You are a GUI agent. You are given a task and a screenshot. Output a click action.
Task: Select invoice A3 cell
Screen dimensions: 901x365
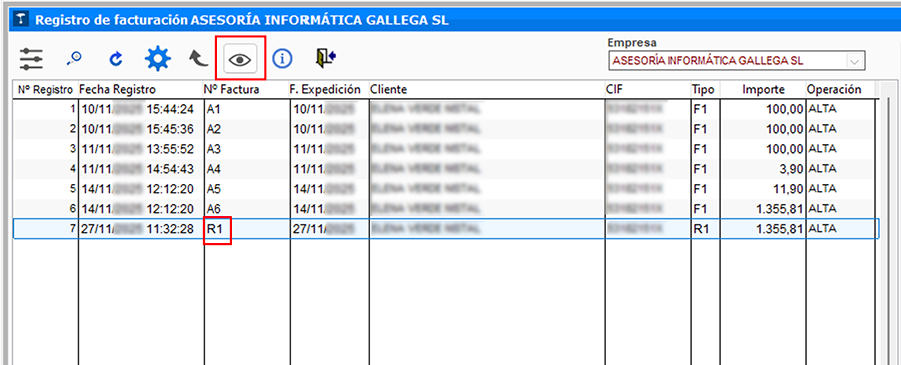tap(247, 149)
